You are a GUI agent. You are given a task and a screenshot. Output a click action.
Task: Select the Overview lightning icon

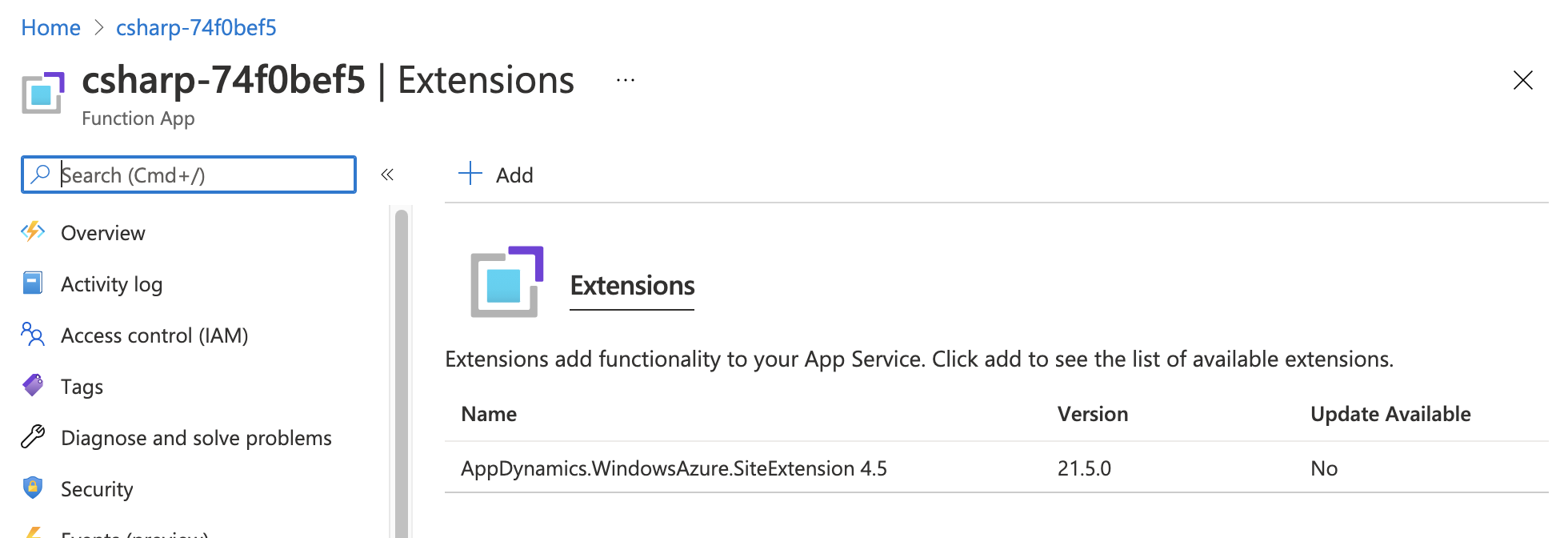[32, 232]
